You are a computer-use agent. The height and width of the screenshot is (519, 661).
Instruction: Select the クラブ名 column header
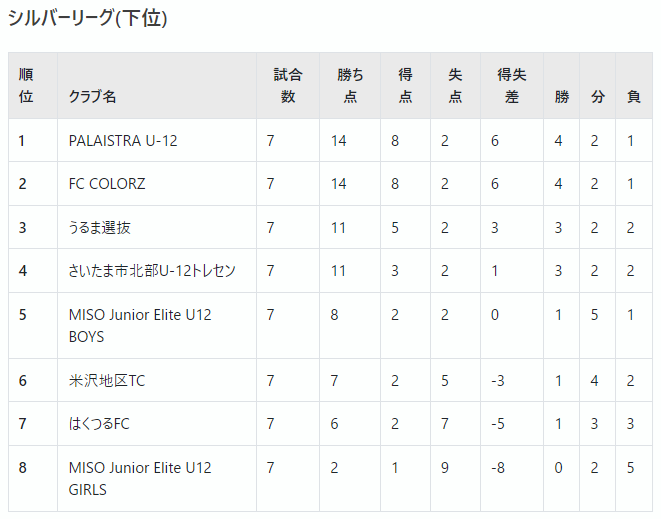tap(92, 97)
